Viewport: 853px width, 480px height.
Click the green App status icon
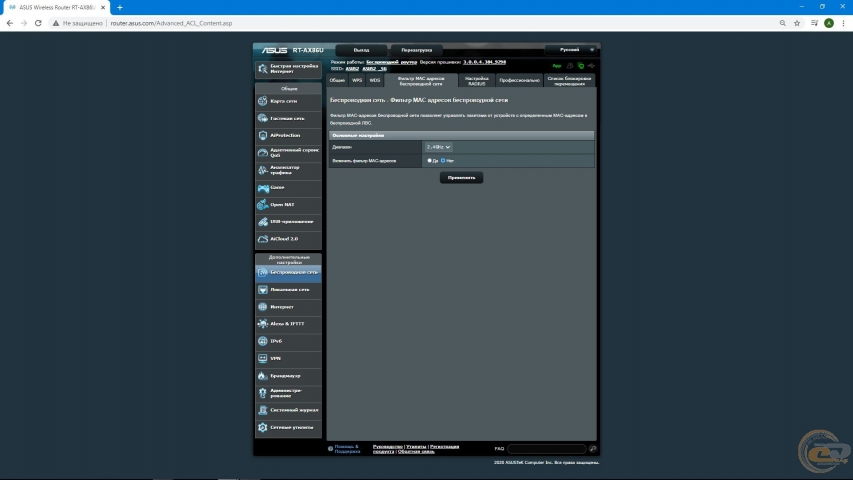pyautogui.click(x=557, y=66)
